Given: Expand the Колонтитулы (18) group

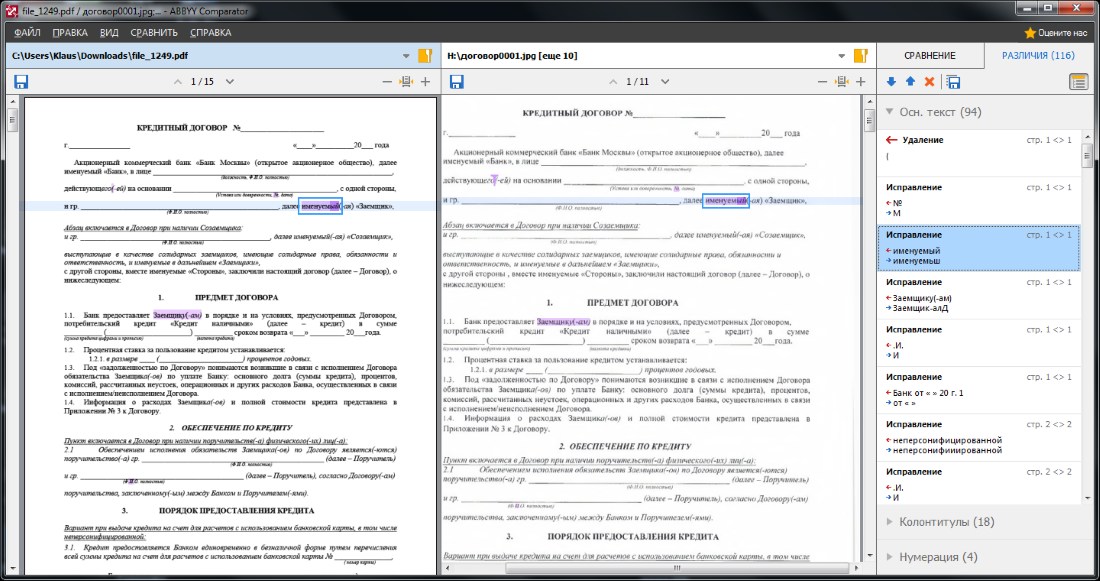Looking at the screenshot, I should coord(890,522).
